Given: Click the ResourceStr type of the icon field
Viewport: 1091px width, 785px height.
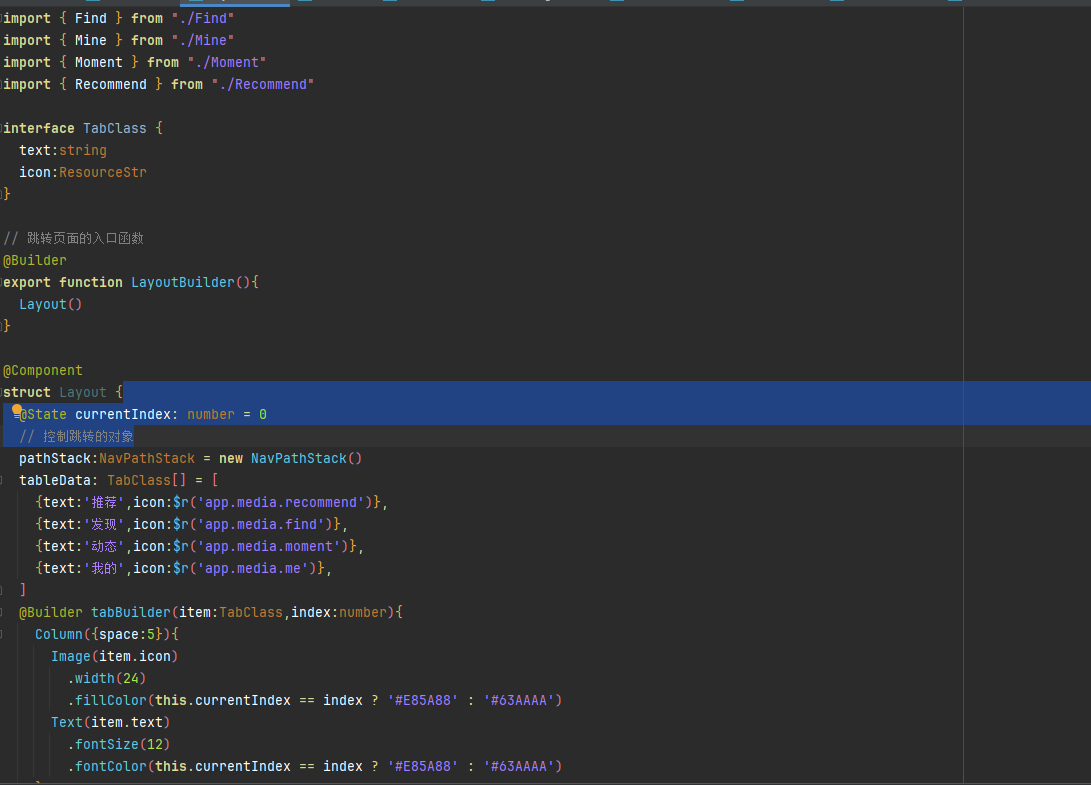Looking at the screenshot, I should (103, 172).
